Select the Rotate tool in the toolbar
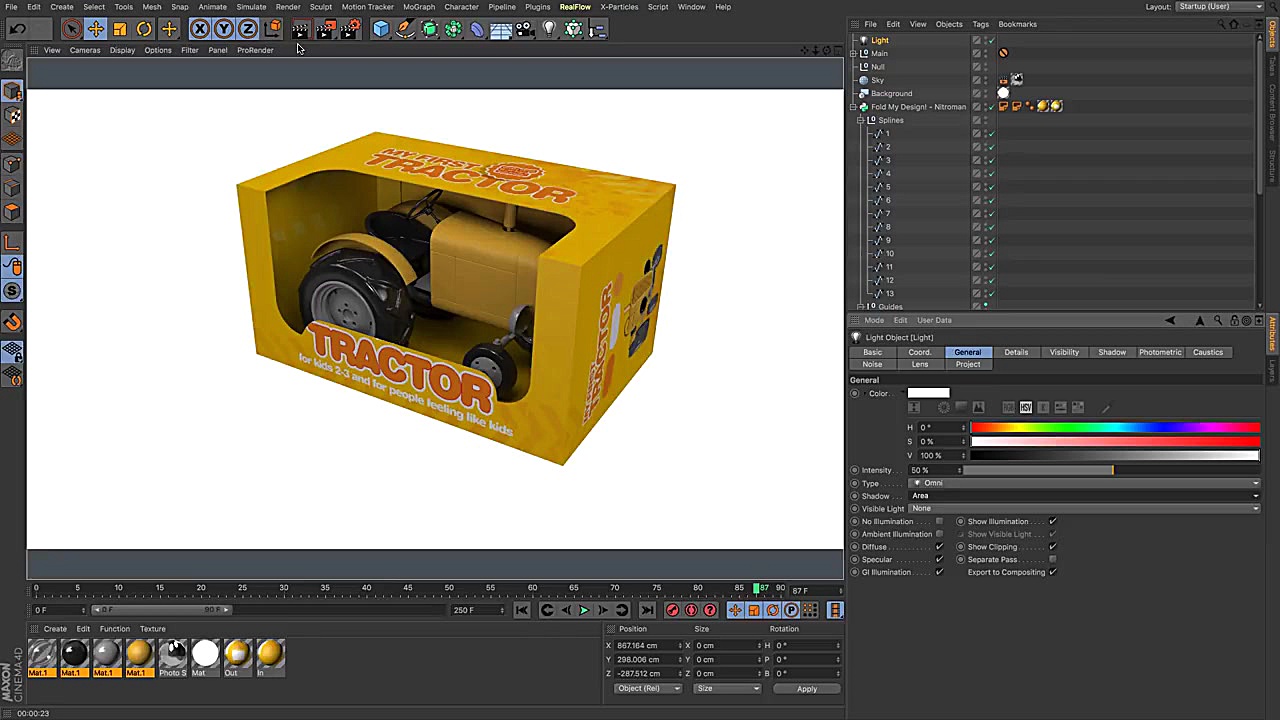 point(143,28)
